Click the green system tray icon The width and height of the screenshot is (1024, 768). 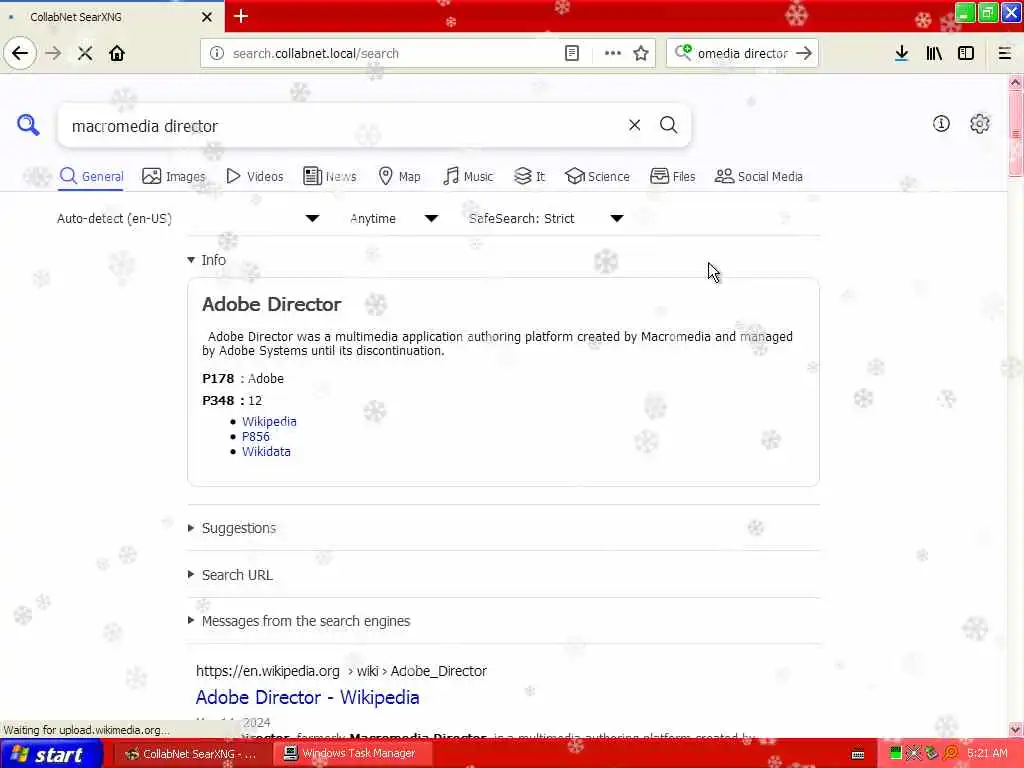pos(895,753)
